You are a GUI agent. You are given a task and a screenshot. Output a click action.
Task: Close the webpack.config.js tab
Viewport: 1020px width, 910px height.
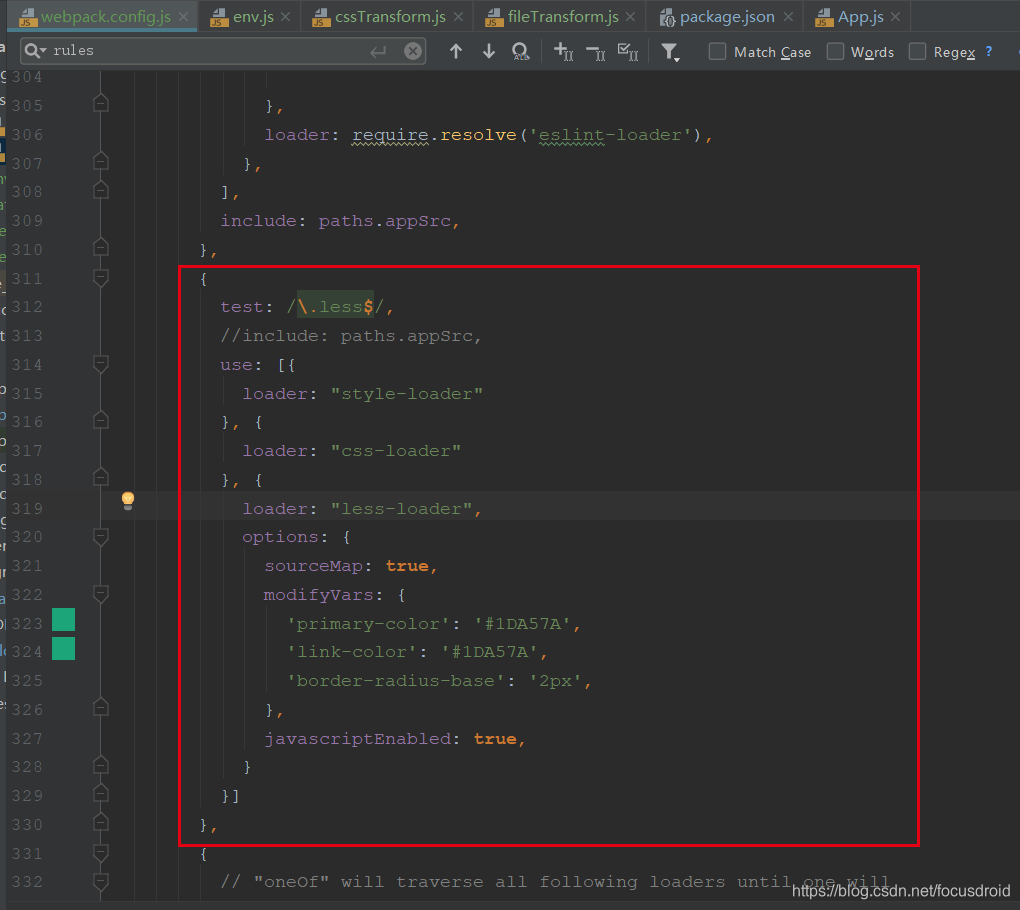click(x=183, y=17)
